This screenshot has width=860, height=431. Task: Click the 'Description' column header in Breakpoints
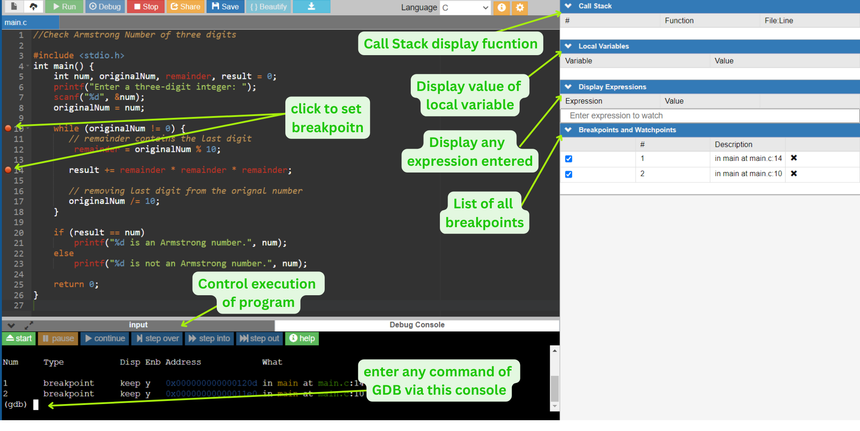coord(733,144)
